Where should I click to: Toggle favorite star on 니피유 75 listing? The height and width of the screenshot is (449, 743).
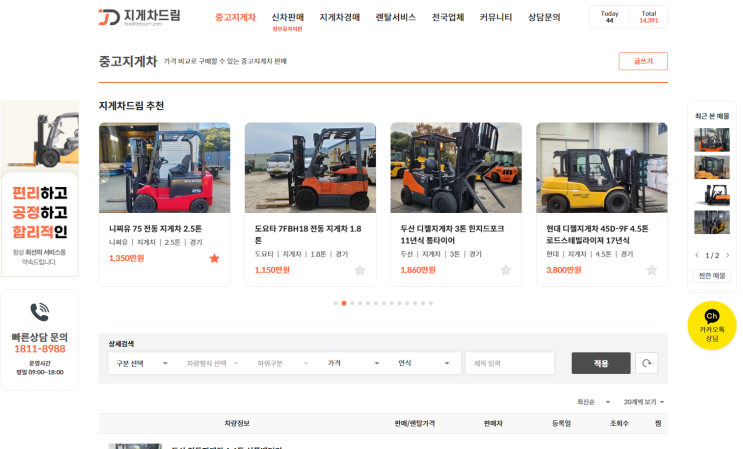click(215, 258)
